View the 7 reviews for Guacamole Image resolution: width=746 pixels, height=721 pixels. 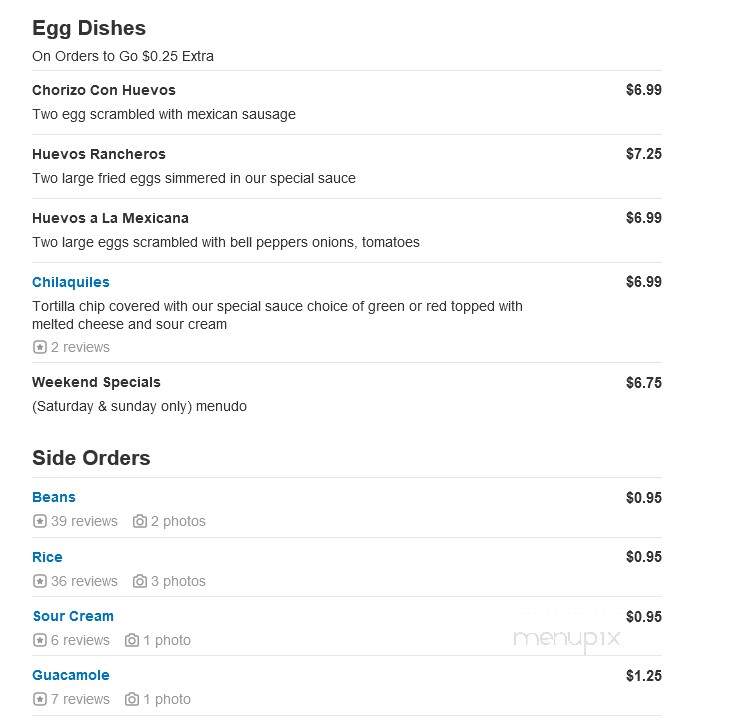pyautogui.click(x=80, y=699)
